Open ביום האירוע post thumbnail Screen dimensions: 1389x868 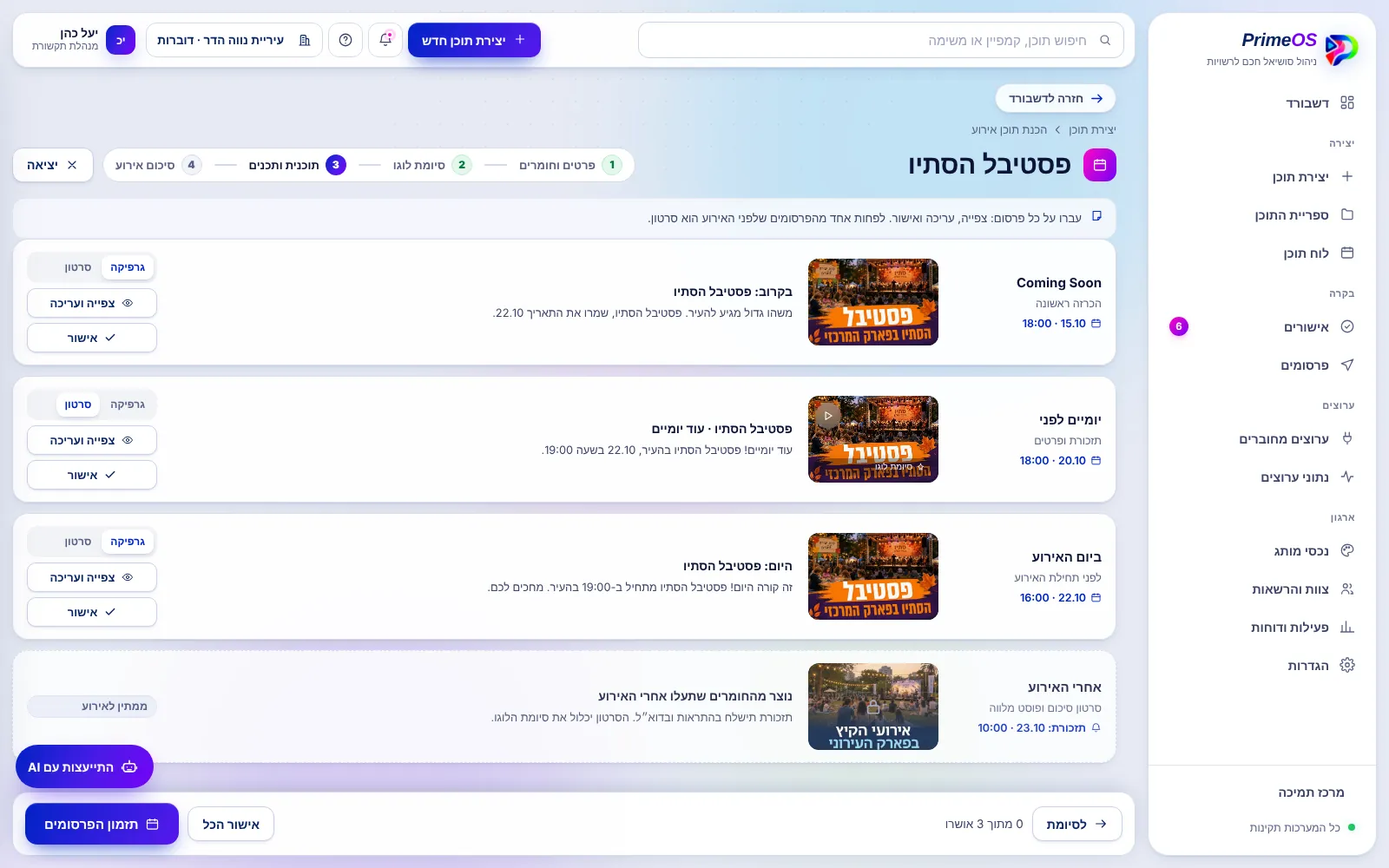873,576
